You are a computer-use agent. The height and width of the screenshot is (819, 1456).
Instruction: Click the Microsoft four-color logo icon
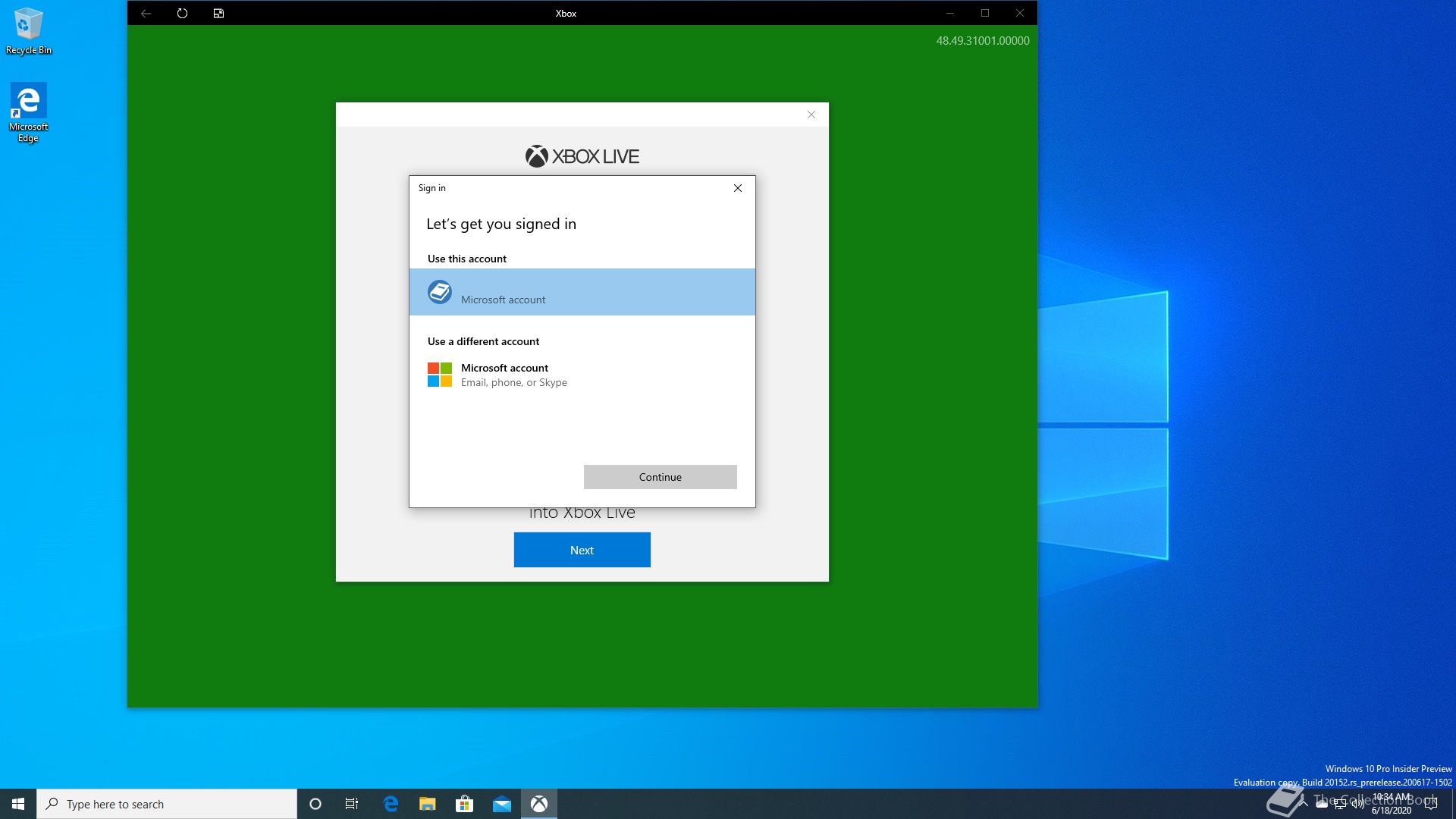click(440, 375)
